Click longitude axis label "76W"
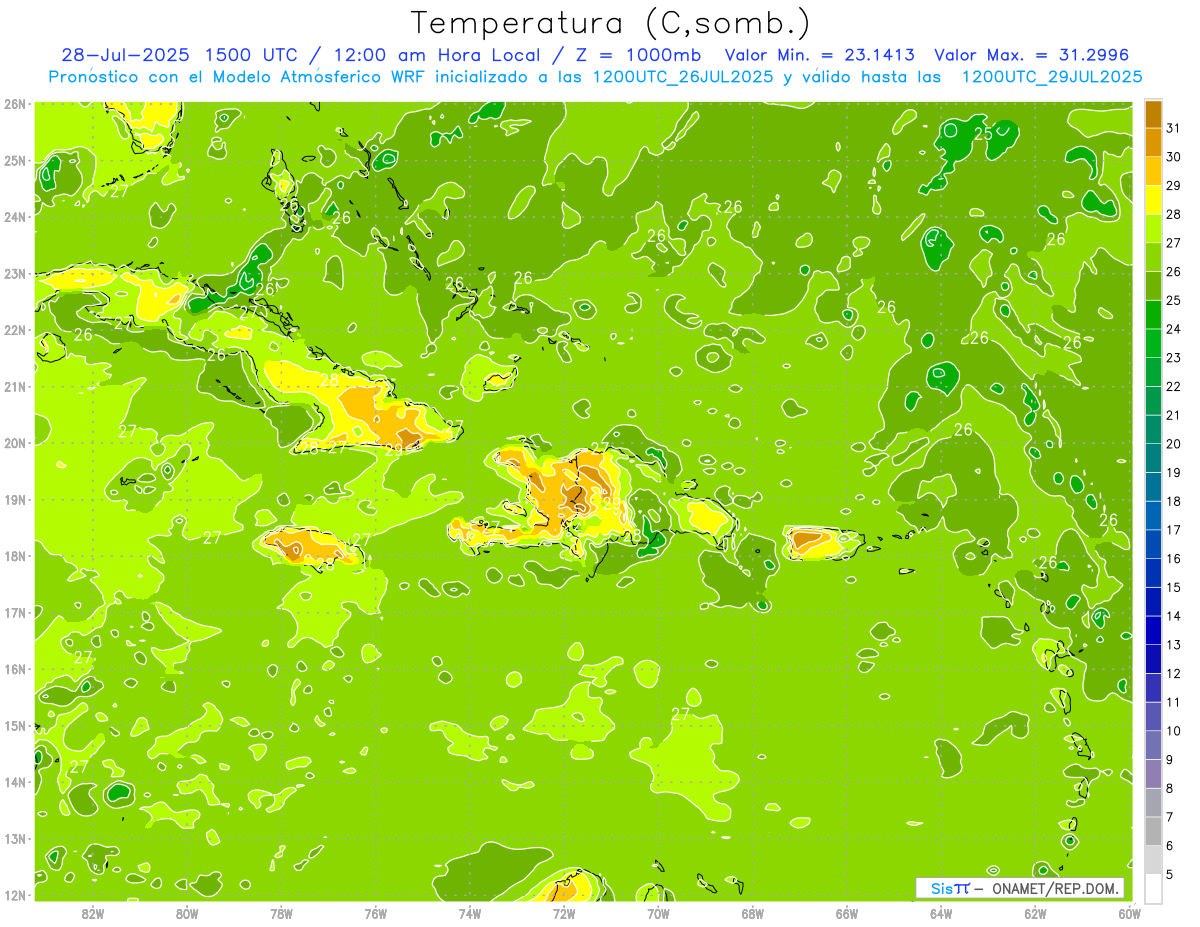Screen dimensions: 1200x927 click(376, 913)
